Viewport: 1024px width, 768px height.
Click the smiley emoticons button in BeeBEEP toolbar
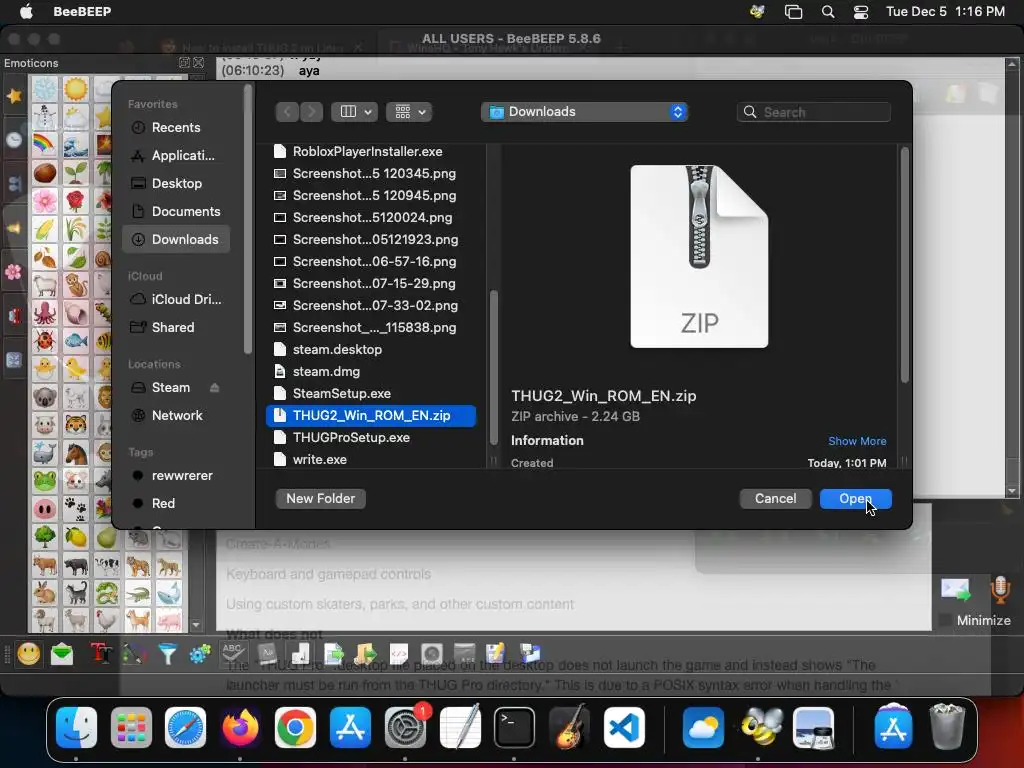[29, 654]
